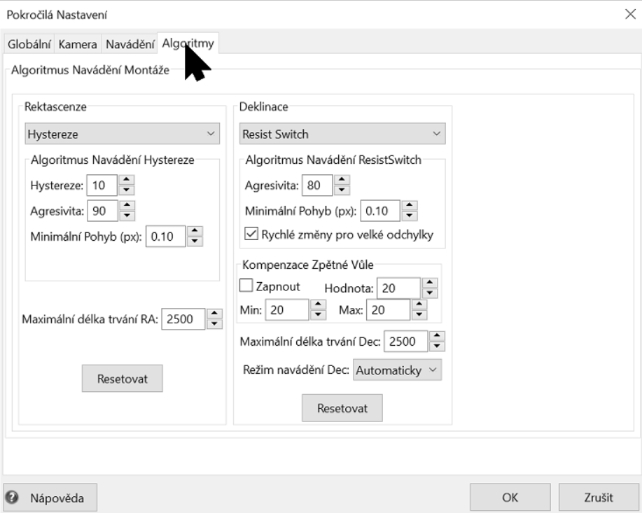Image resolution: width=642 pixels, height=513 pixels.
Task: Open the Deklinace algorithm dropdown (Resist Switch)
Action: 342,134
